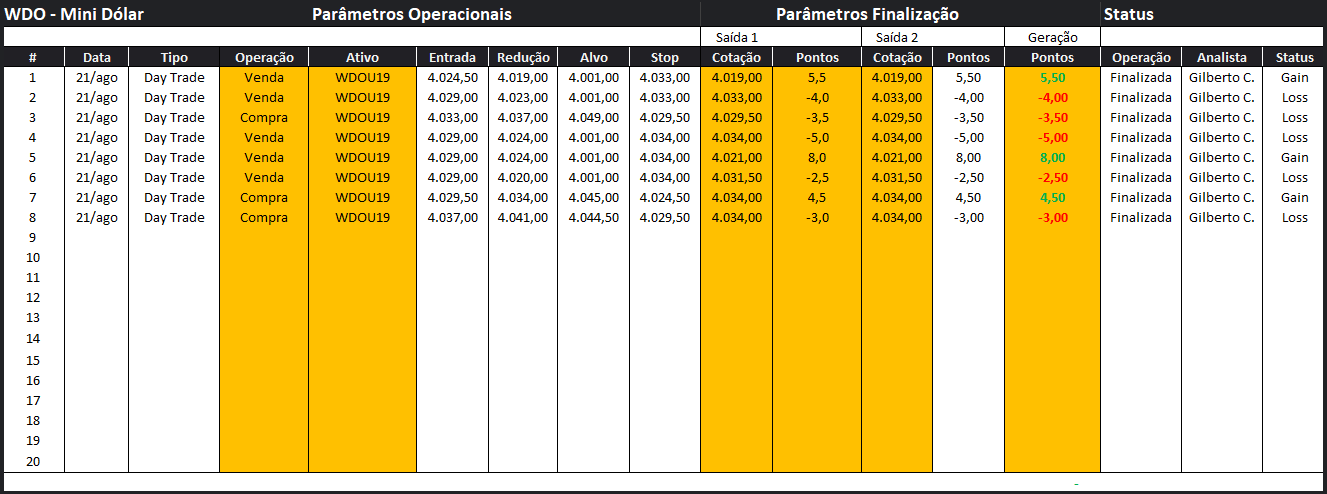The width and height of the screenshot is (1327, 494).
Task: Click the Data column header
Action: (x=97, y=57)
